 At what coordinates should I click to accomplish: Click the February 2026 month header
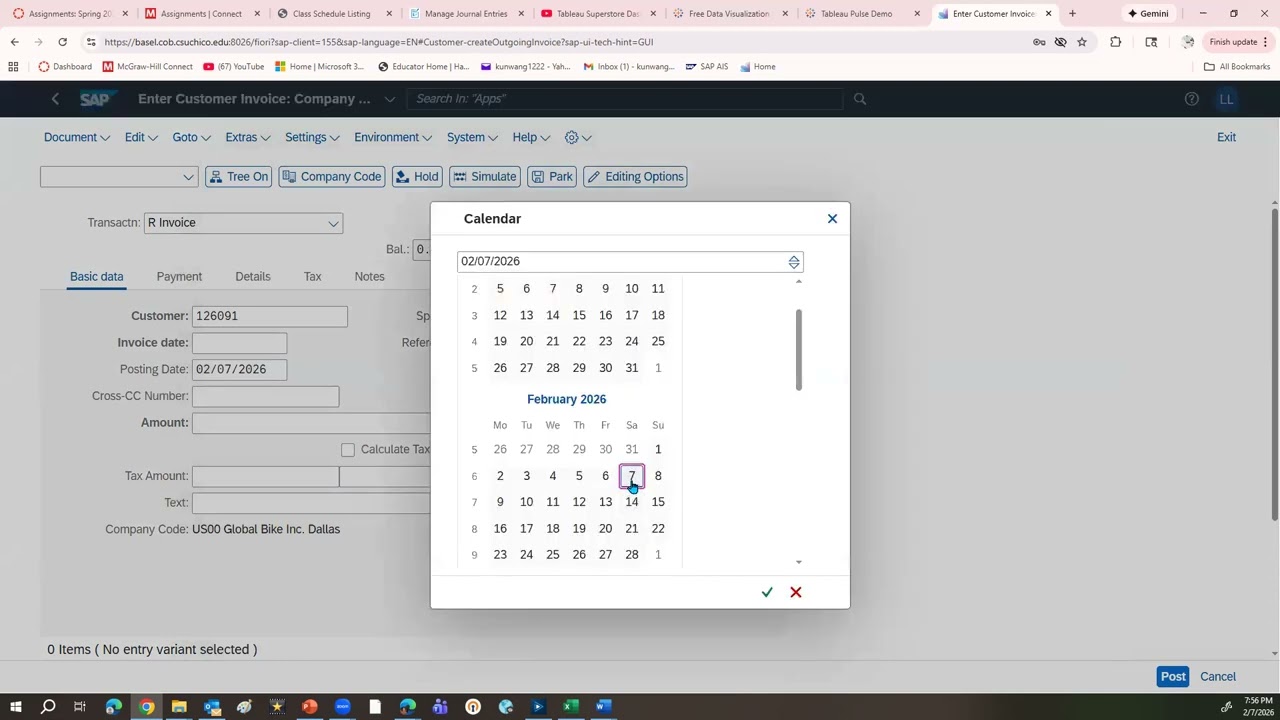pyautogui.click(x=566, y=399)
